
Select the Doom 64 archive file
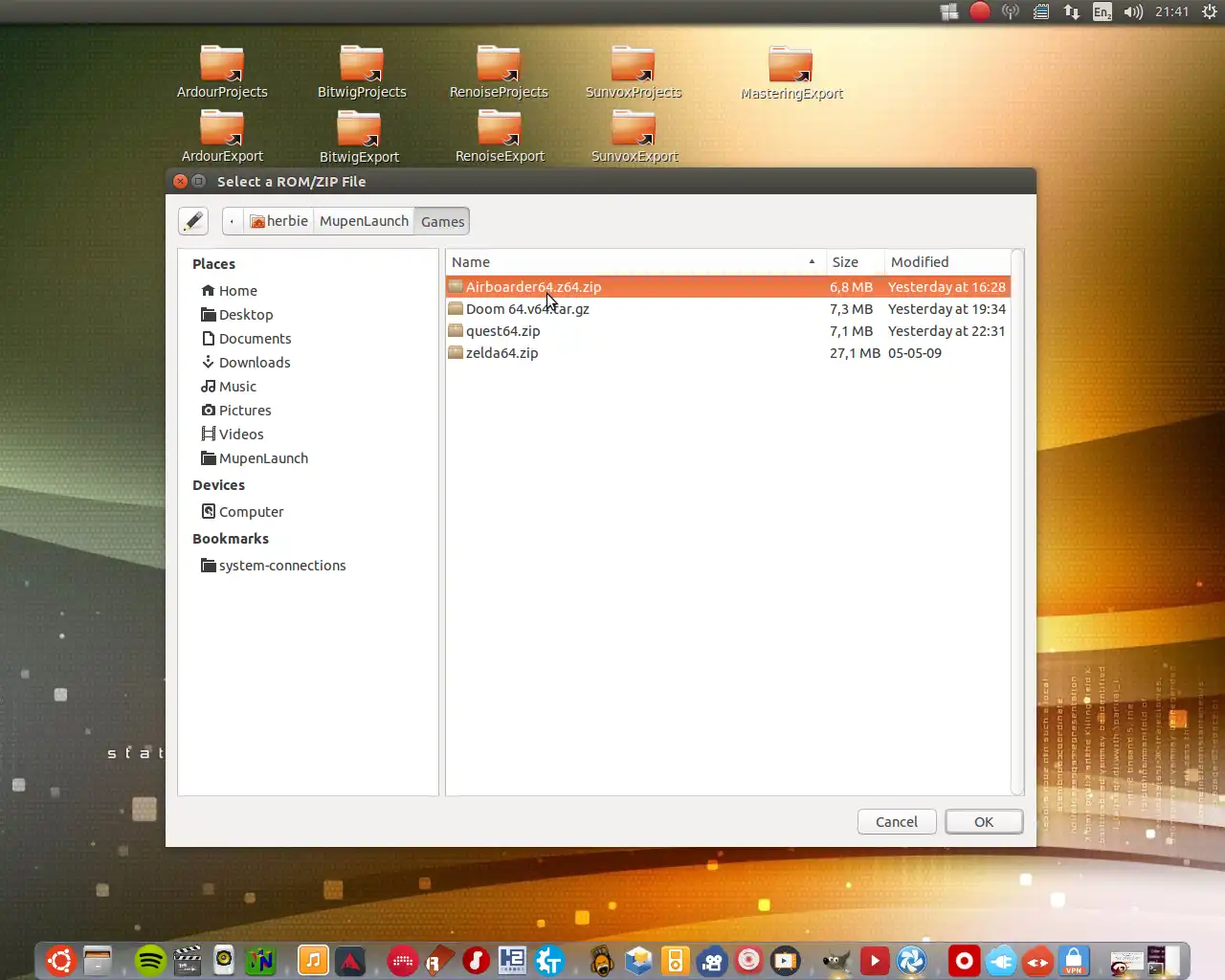point(527,309)
